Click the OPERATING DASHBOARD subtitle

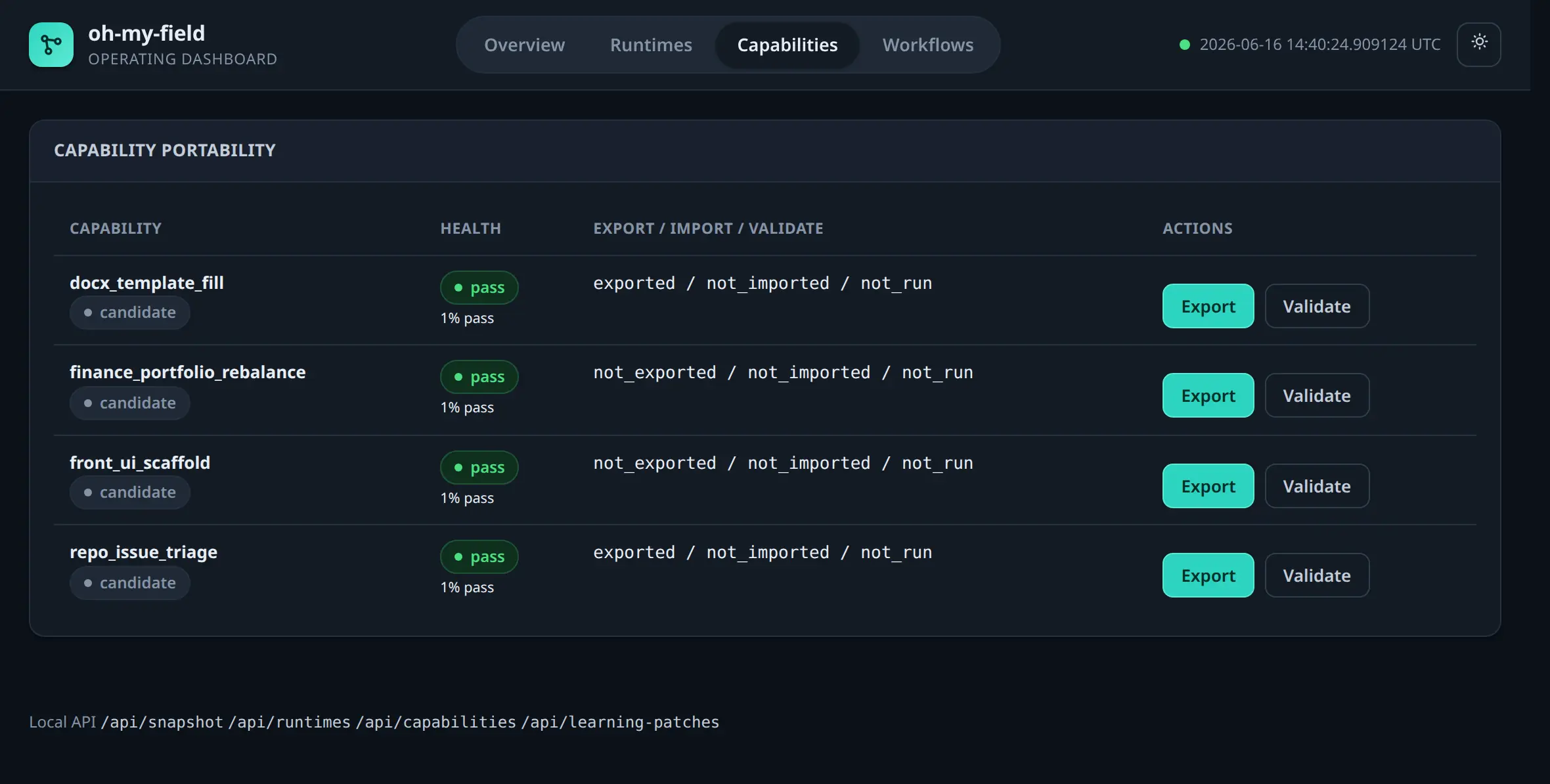coord(183,59)
